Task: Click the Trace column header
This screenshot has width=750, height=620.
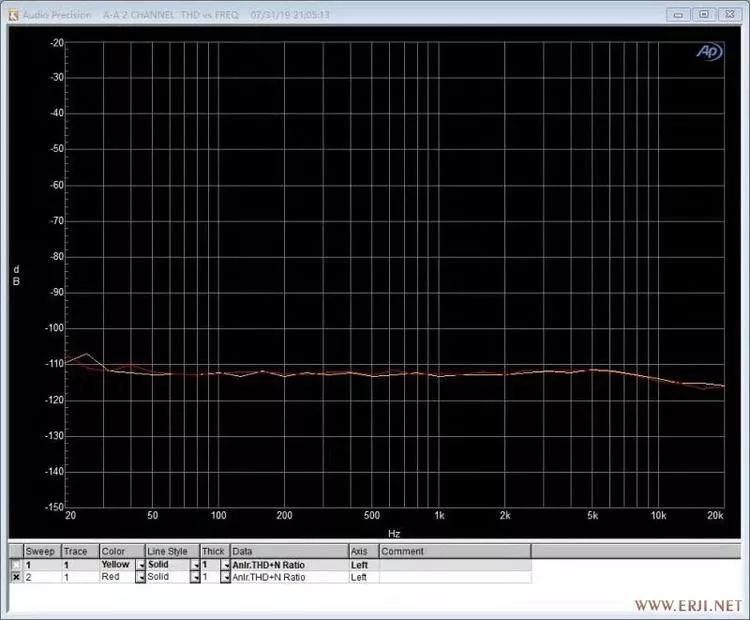Action: (80, 552)
